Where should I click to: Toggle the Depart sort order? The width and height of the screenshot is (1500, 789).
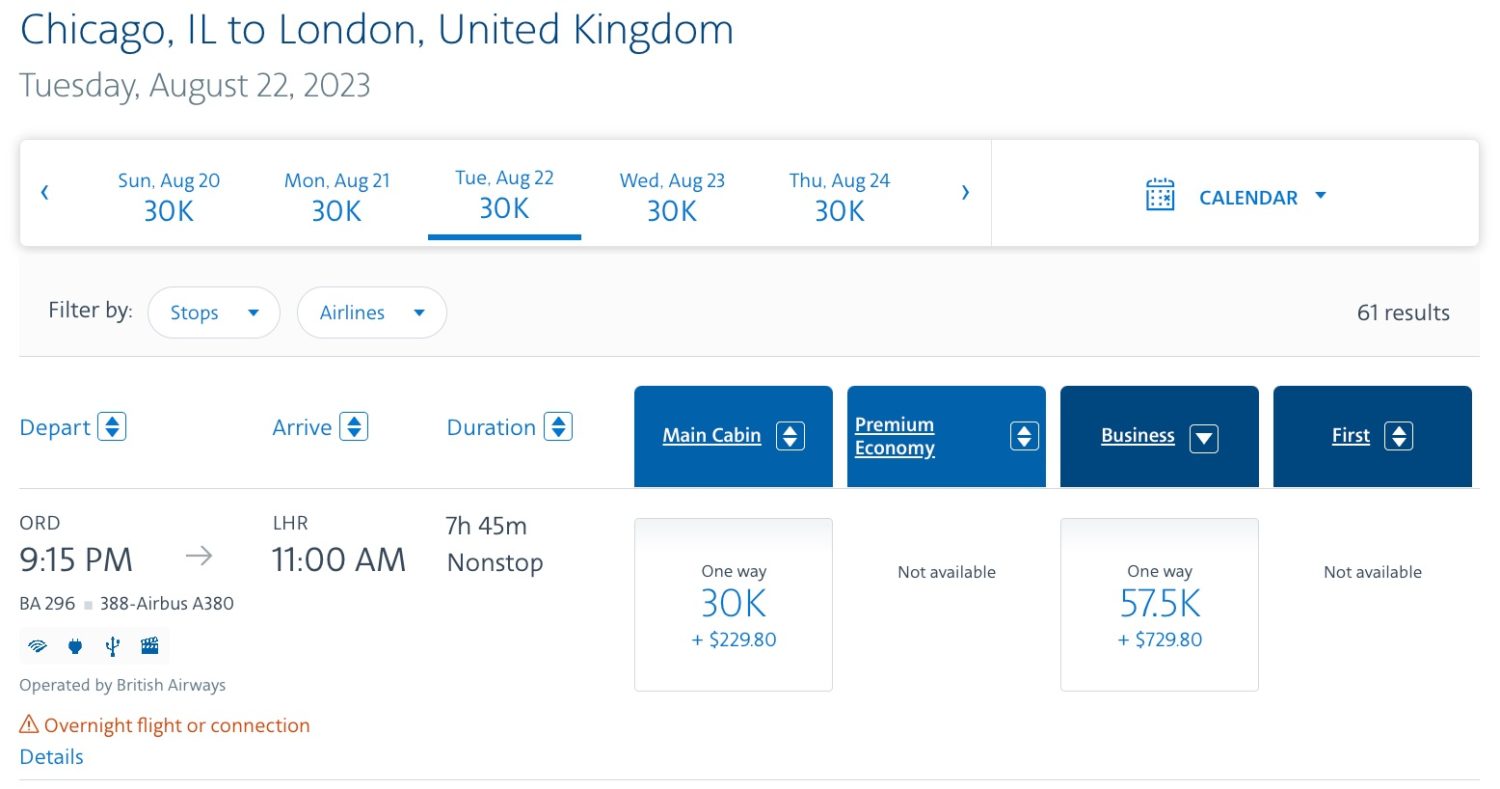pos(113,426)
